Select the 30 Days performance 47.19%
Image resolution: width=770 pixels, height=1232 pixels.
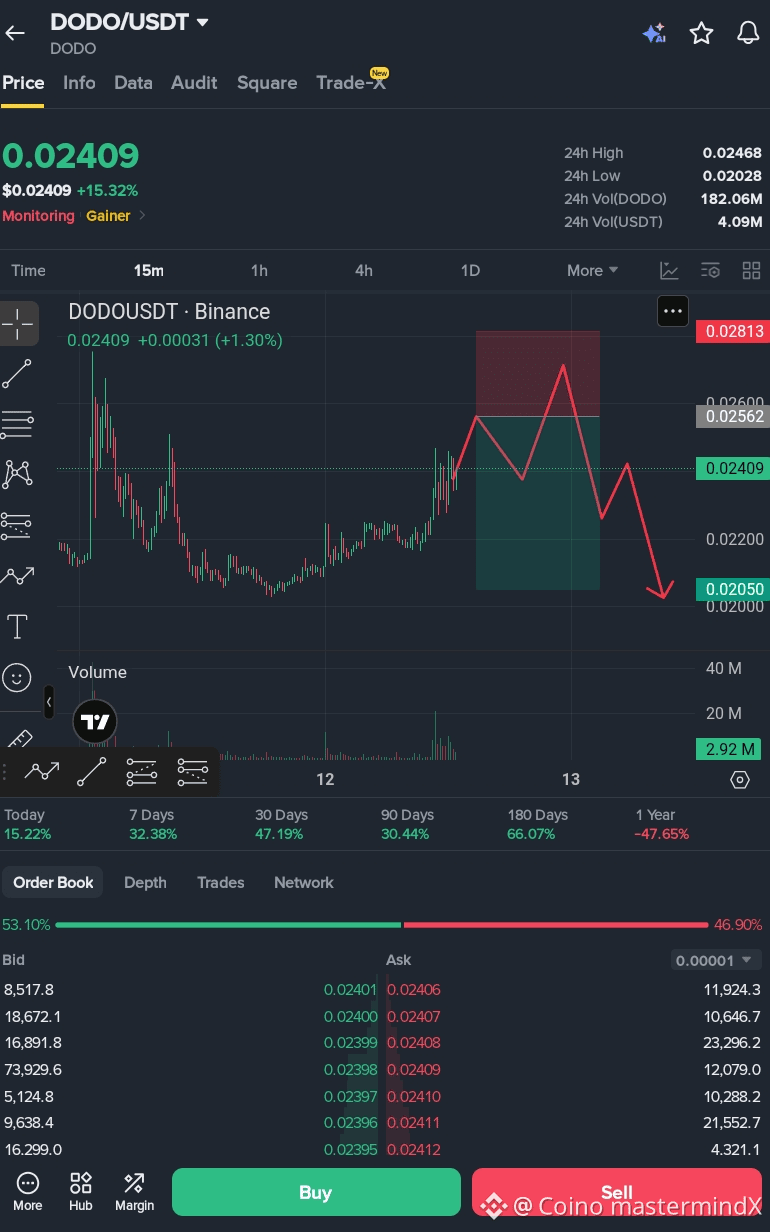[x=281, y=824]
